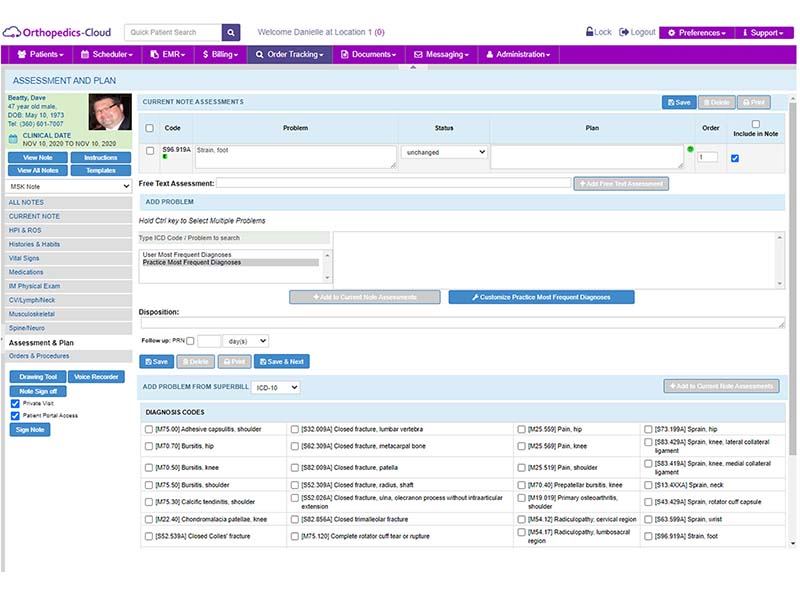Click the Orthopedics-Cloud logo

pyautogui.click(x=57, y=32)
